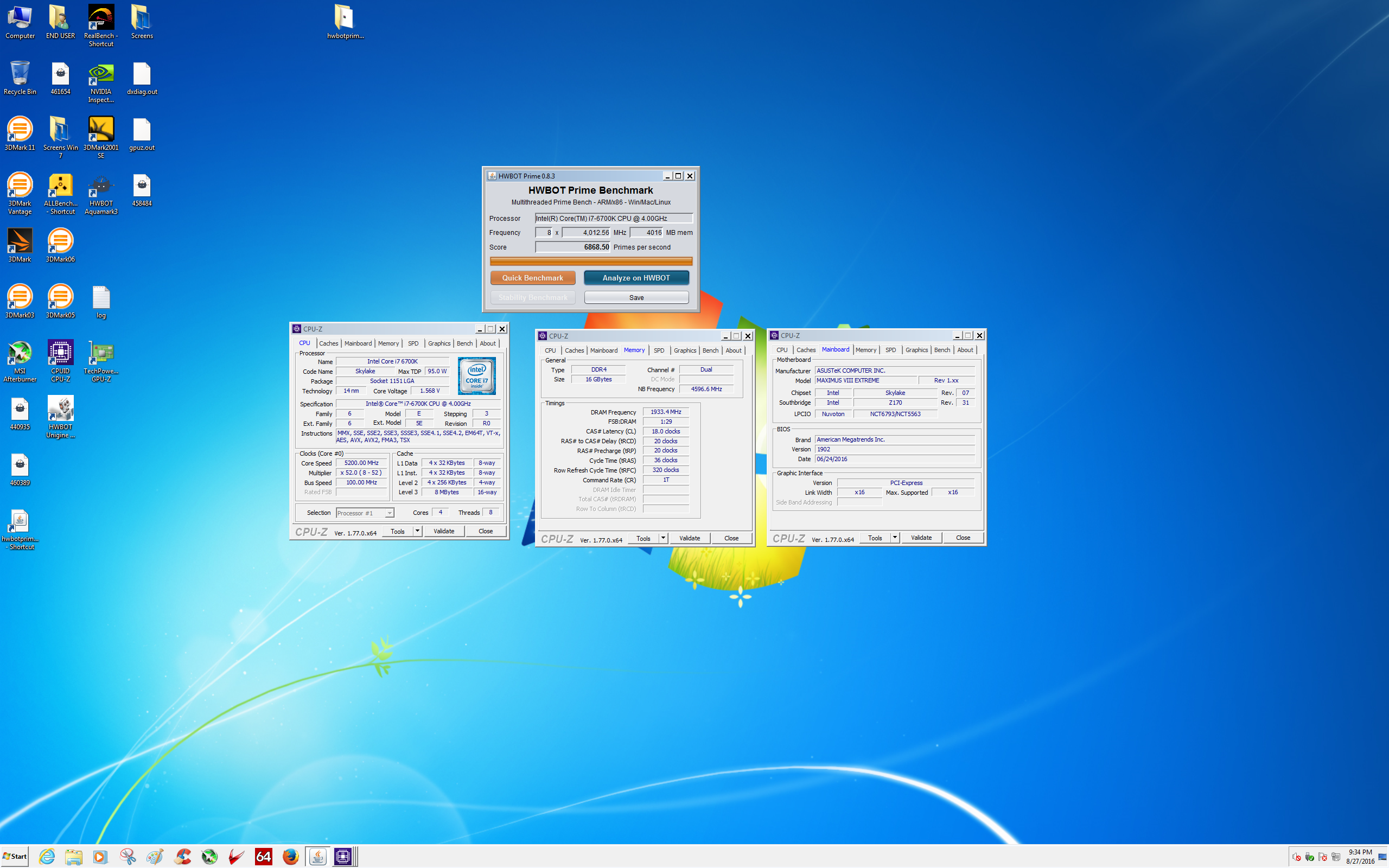Viewport: 1389px width, 868px height.
Task: Open the RealBench shortcut desktop icon
Action: 100,25
